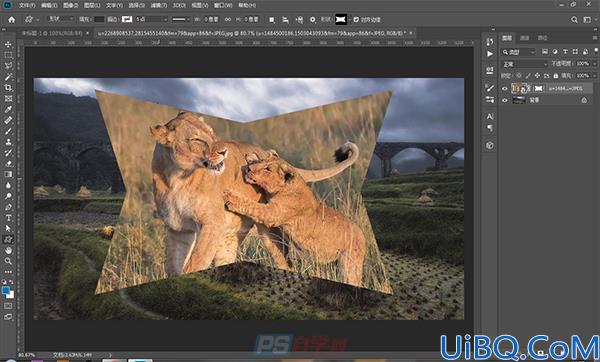Viewport: 600px width, 362px height.
Task: Select the Healing Brush tool
Action: click(8, 120)
